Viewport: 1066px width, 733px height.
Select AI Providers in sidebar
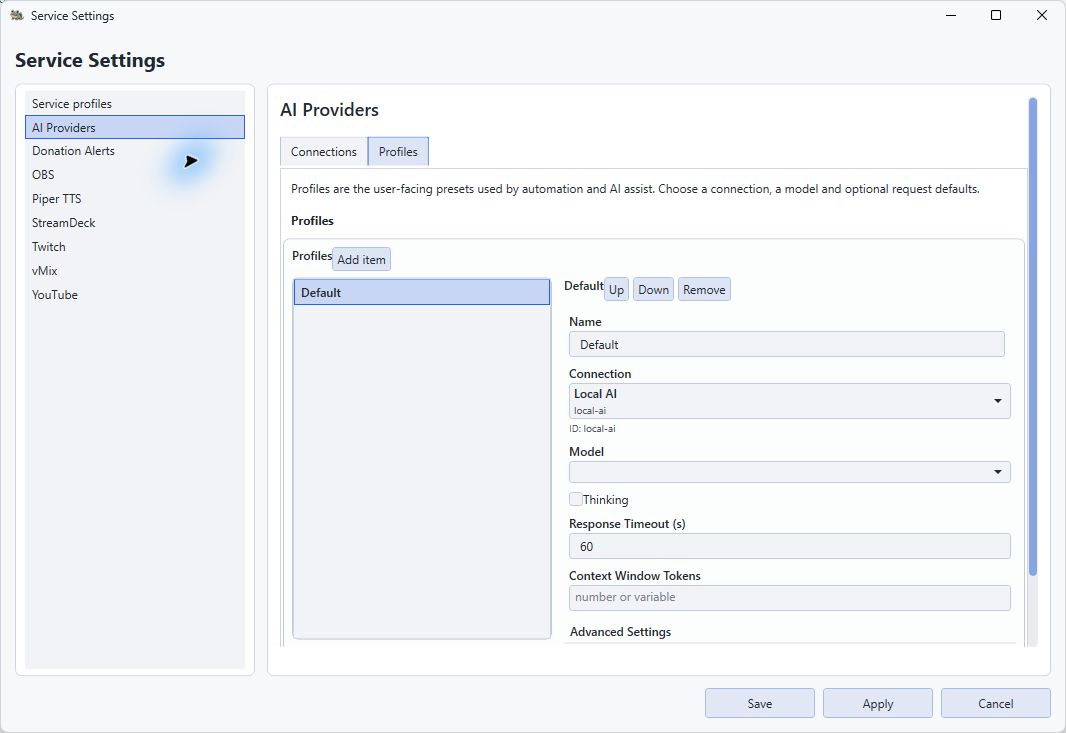click(135, 127)
